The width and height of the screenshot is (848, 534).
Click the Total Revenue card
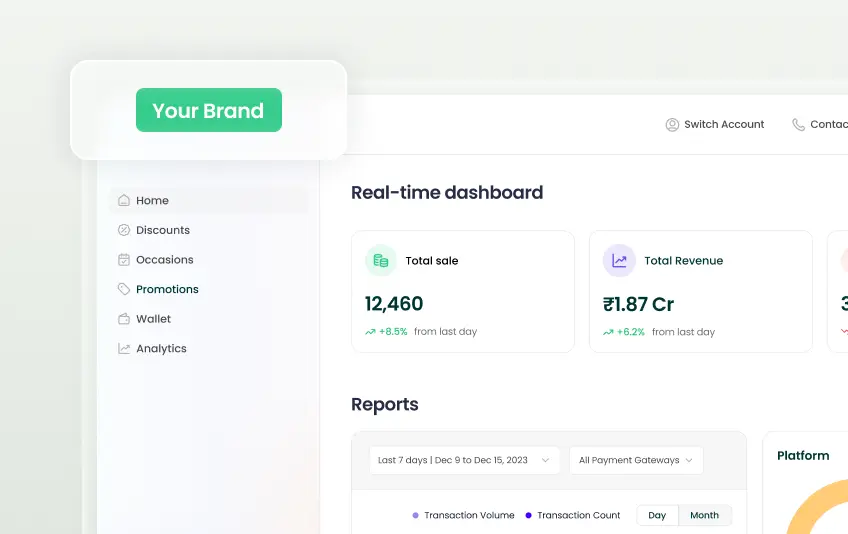pyautogui.click(x=701, y=292)
